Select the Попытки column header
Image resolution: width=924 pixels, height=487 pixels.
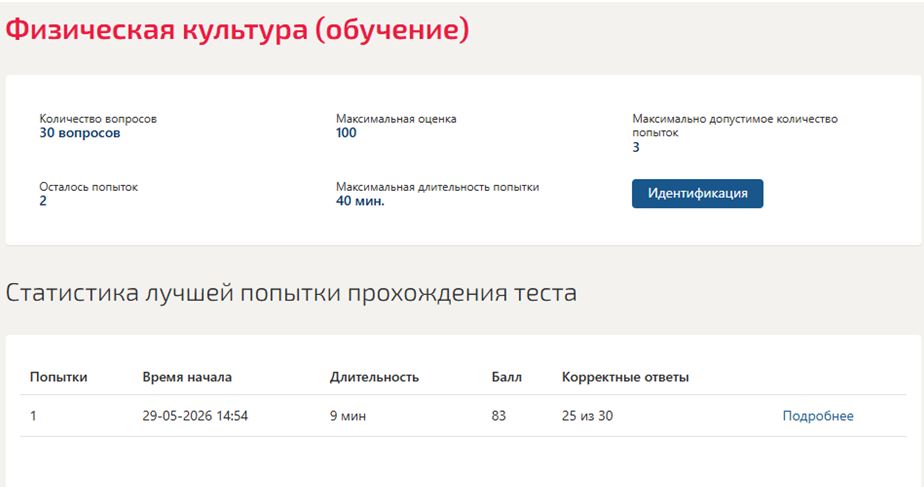click(58, 377)
